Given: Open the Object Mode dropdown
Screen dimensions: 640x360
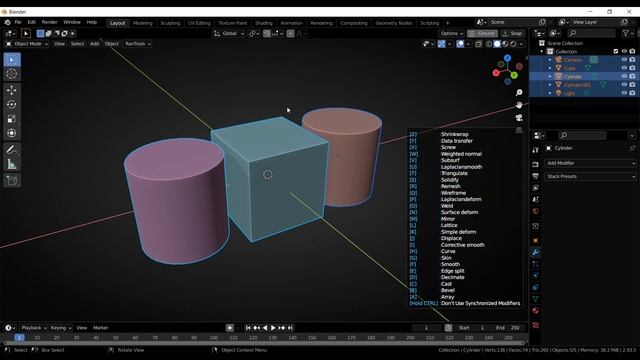Looking at the screenshot, I should coord(27,44).
